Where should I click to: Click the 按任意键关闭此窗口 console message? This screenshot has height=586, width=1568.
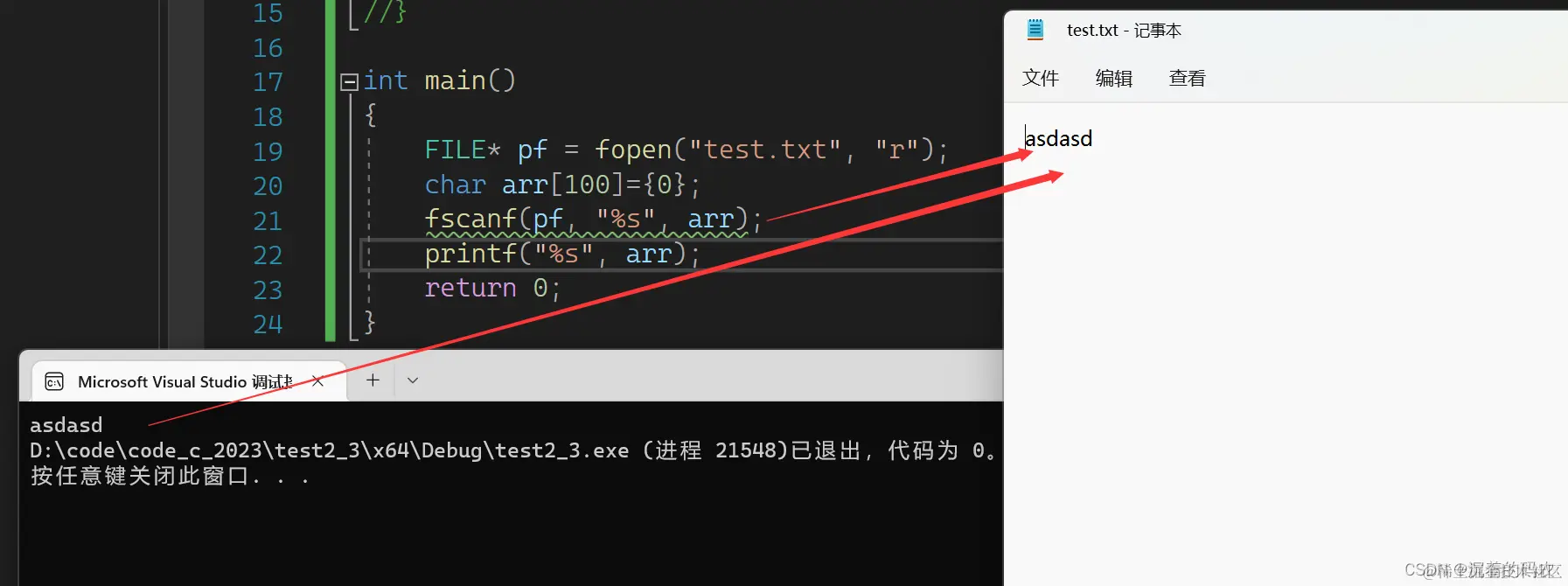tap(170, 476)
